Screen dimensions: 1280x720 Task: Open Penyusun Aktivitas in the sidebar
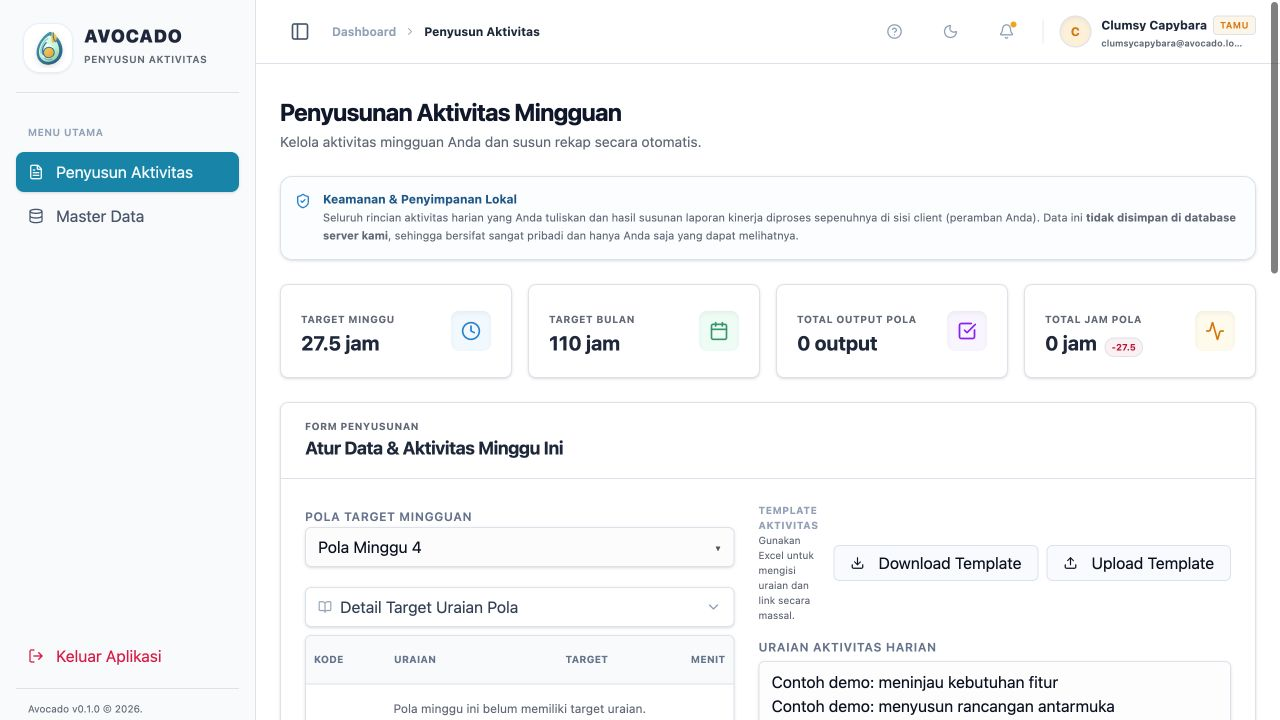pos(127,172)
